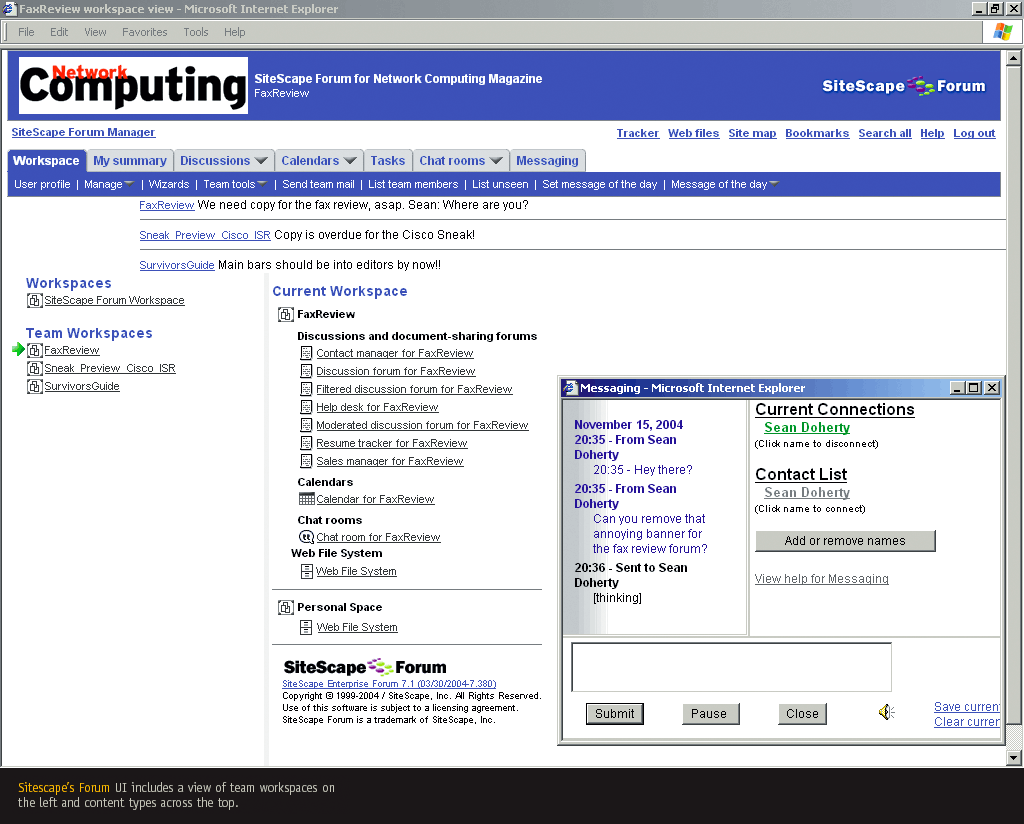The image size is (1024, 824).
Task: Disconnect Sean Doherty under Current Connections
Action: (807, 428)
